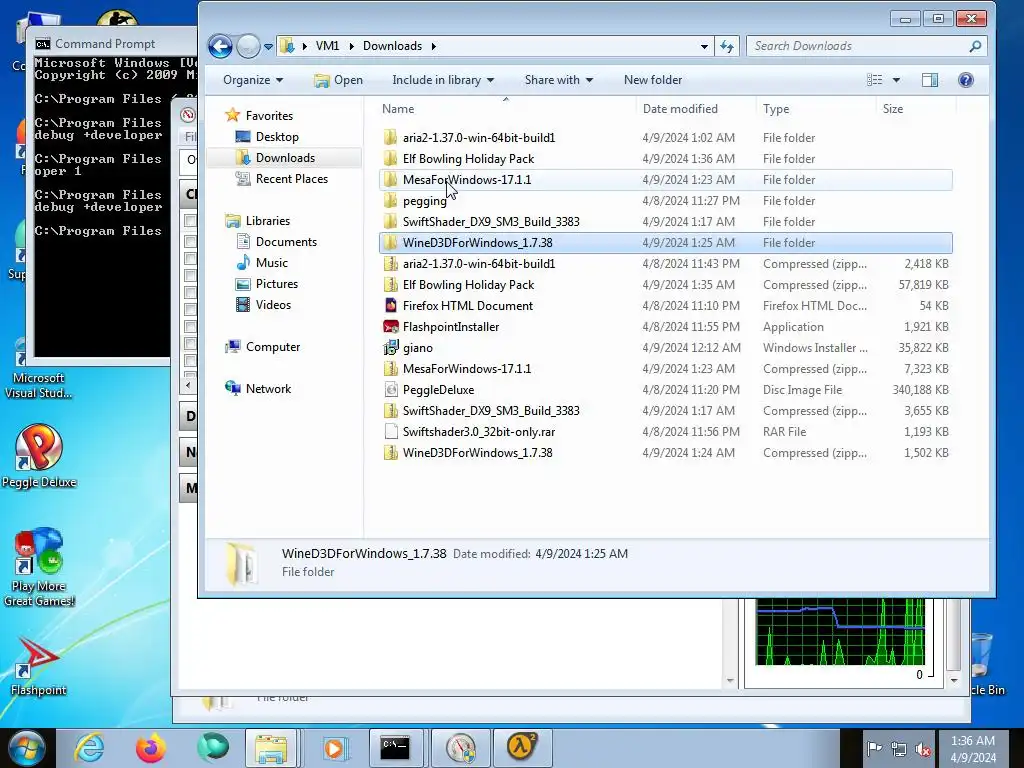Select the aria2 compressed zip file icon
This screenshot has width=1024, height=768.
click(391, 264)
